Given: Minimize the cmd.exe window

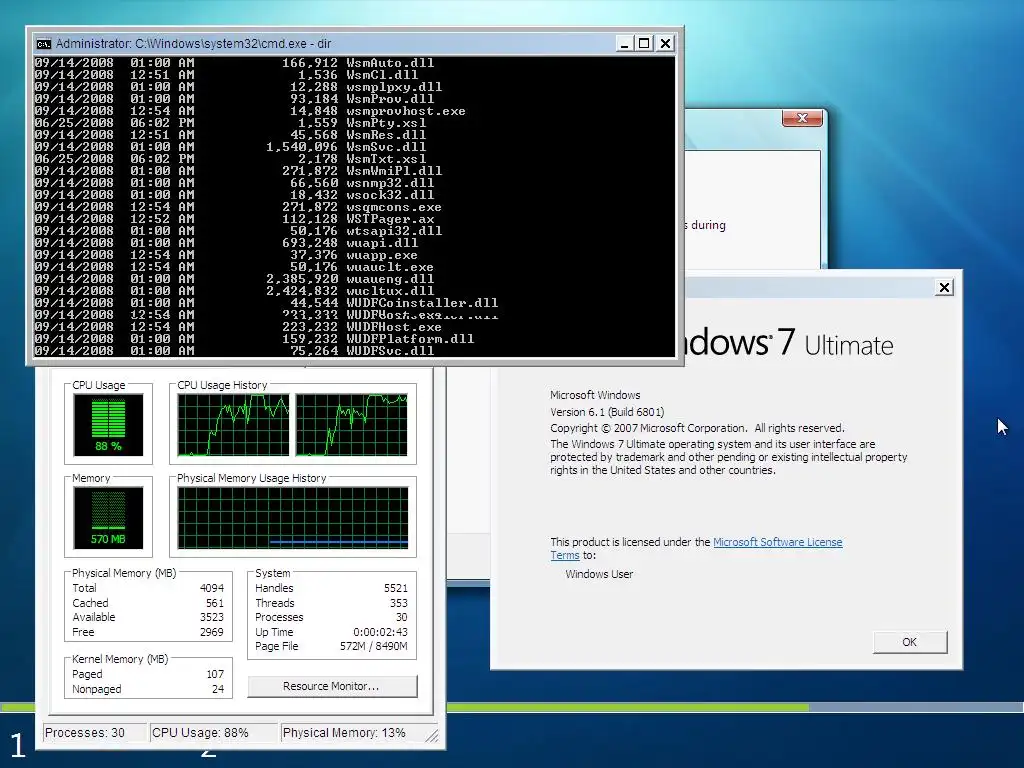Looking at the screenshot, I should coord(625,44).
